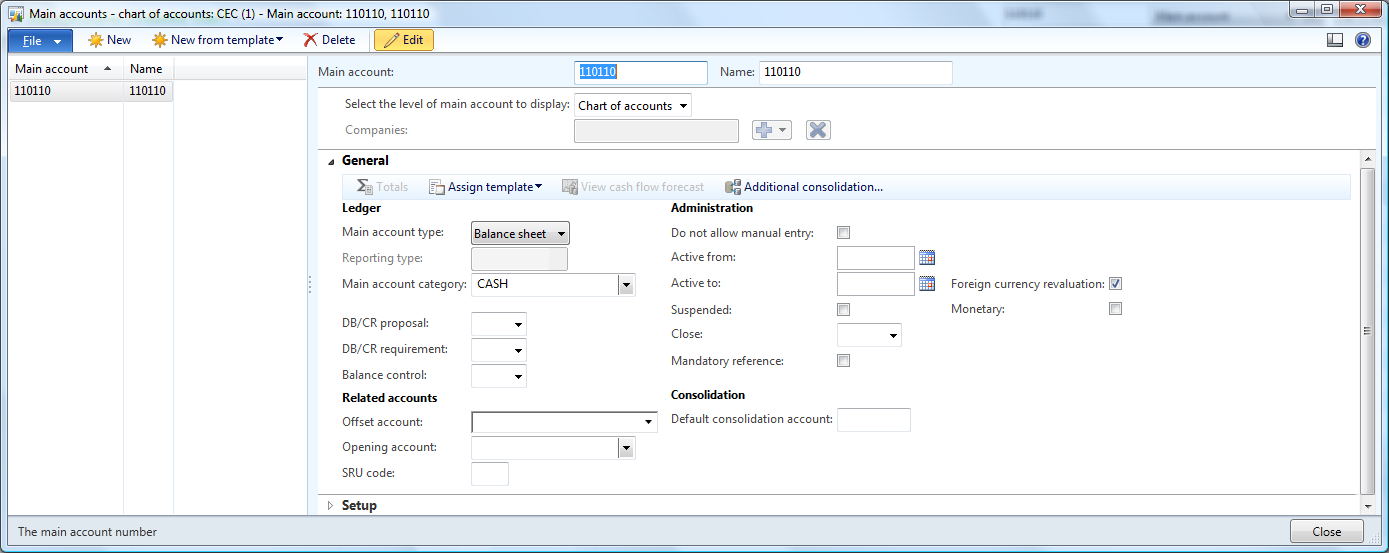Tick the Monetary checkbox
Viewport: 1389px width, 553px height.
click(x=1115, y=309)
